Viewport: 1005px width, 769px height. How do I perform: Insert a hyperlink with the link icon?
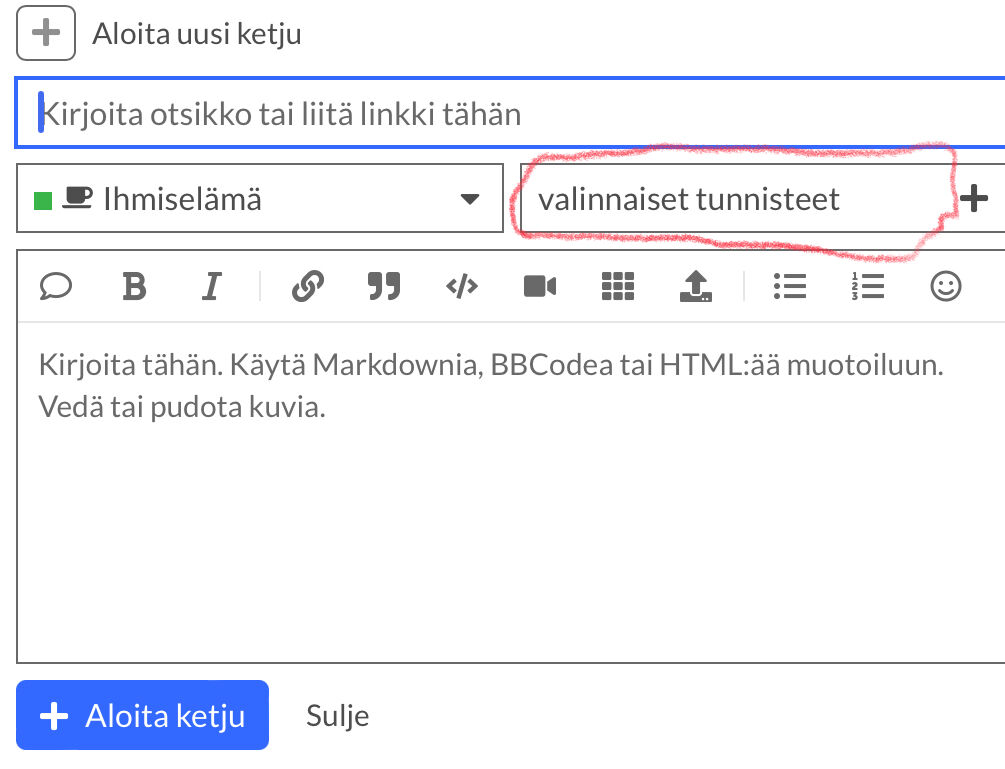307,287
